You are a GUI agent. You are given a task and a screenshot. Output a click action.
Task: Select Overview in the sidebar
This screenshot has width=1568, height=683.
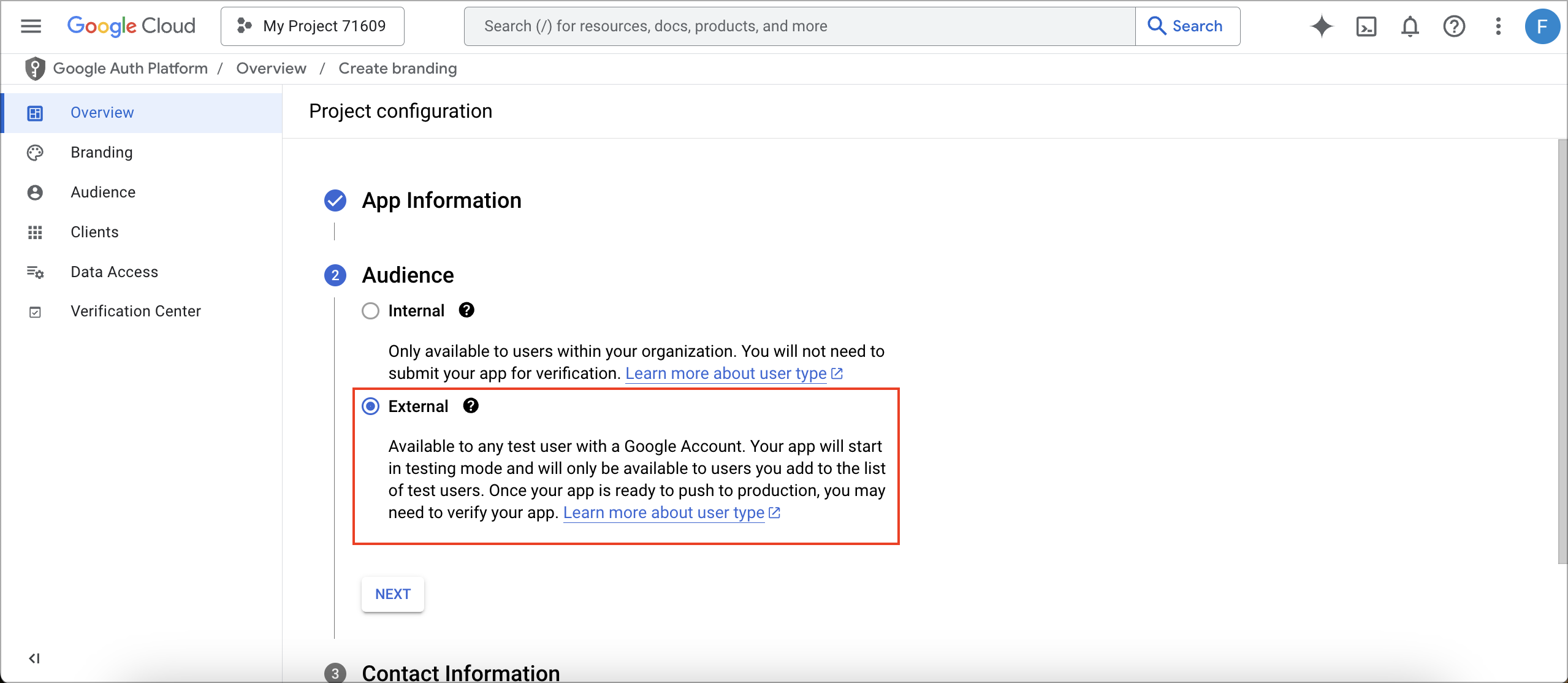pyautogui.click(x=142, y=113)
